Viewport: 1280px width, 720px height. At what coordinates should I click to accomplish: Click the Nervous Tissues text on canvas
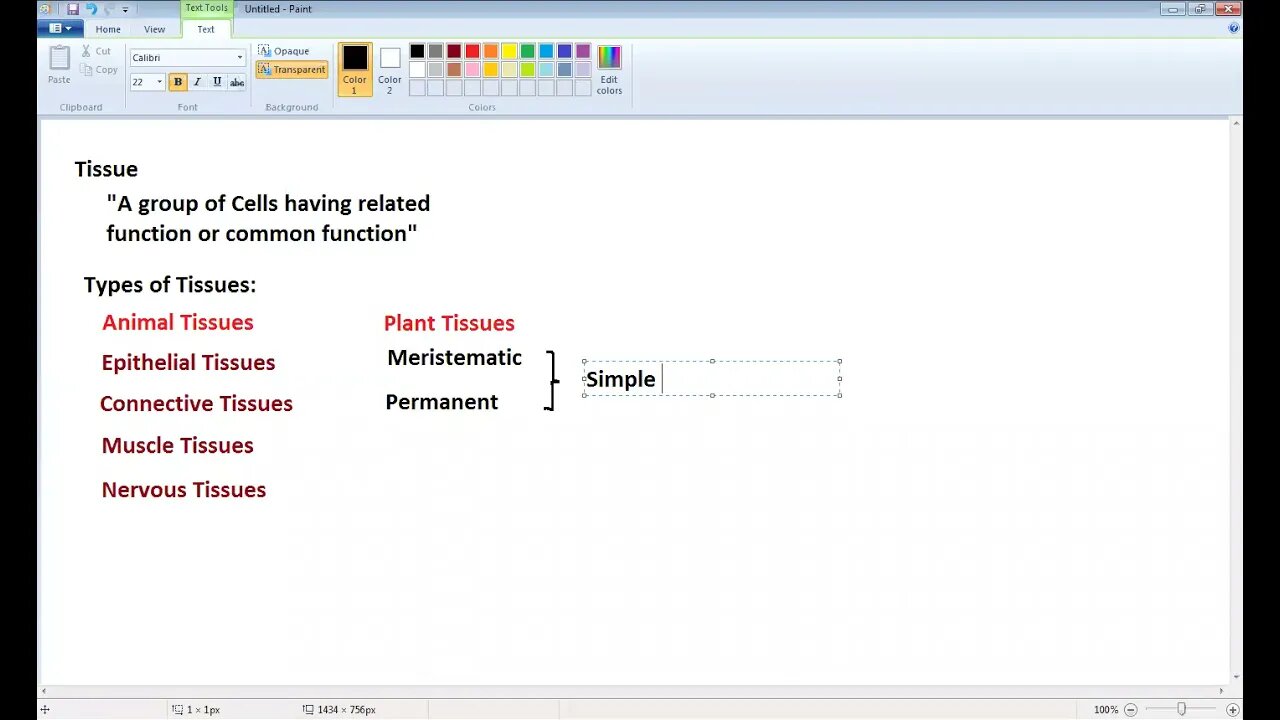(184, 490)
